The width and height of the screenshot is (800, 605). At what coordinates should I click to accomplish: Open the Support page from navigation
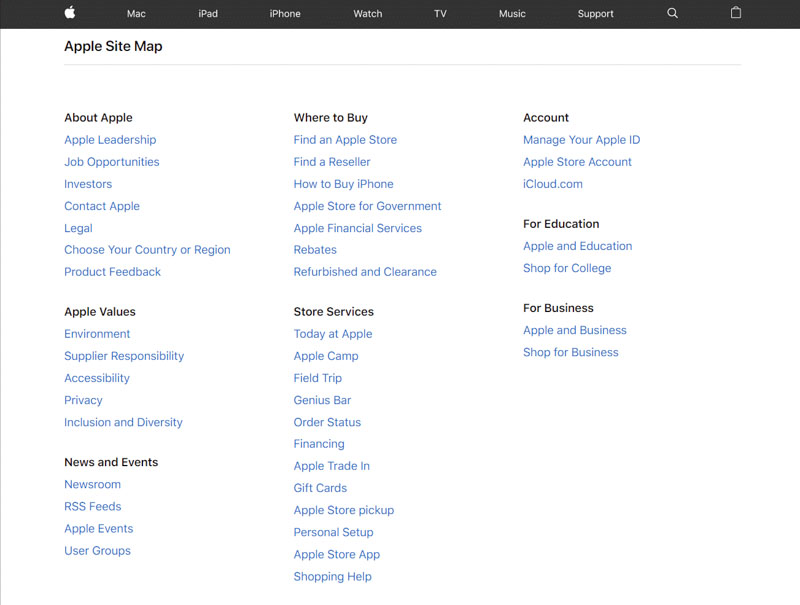click(596, 13)
